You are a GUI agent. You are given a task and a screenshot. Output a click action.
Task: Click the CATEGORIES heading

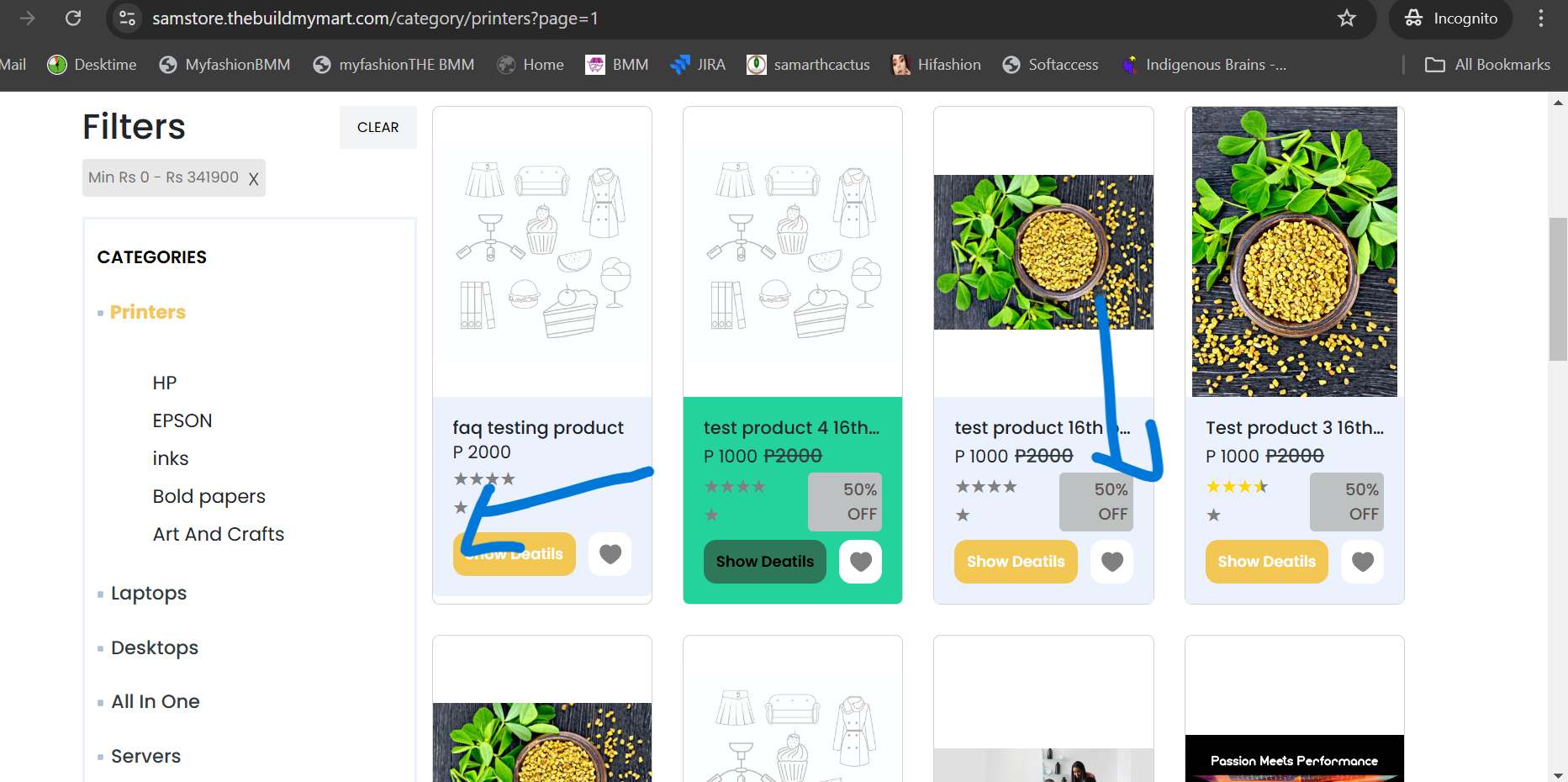click(x=152, y=257)
